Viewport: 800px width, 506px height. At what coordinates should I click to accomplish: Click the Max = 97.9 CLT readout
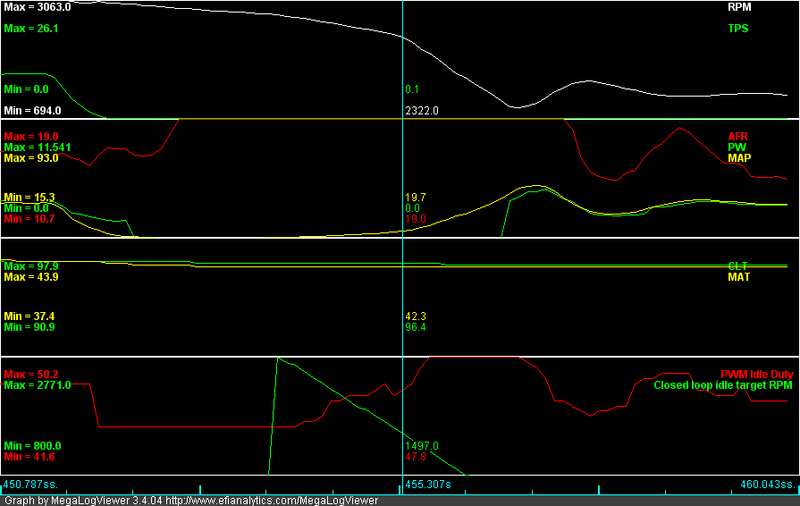coord(31,266)
